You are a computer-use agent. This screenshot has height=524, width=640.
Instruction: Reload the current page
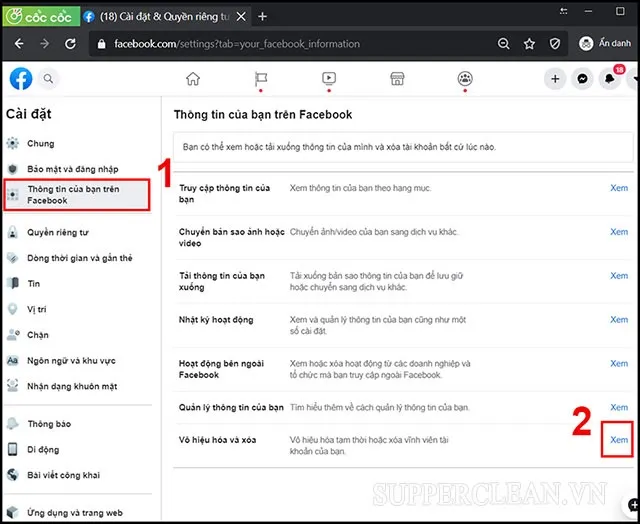[x=71, y=44]
